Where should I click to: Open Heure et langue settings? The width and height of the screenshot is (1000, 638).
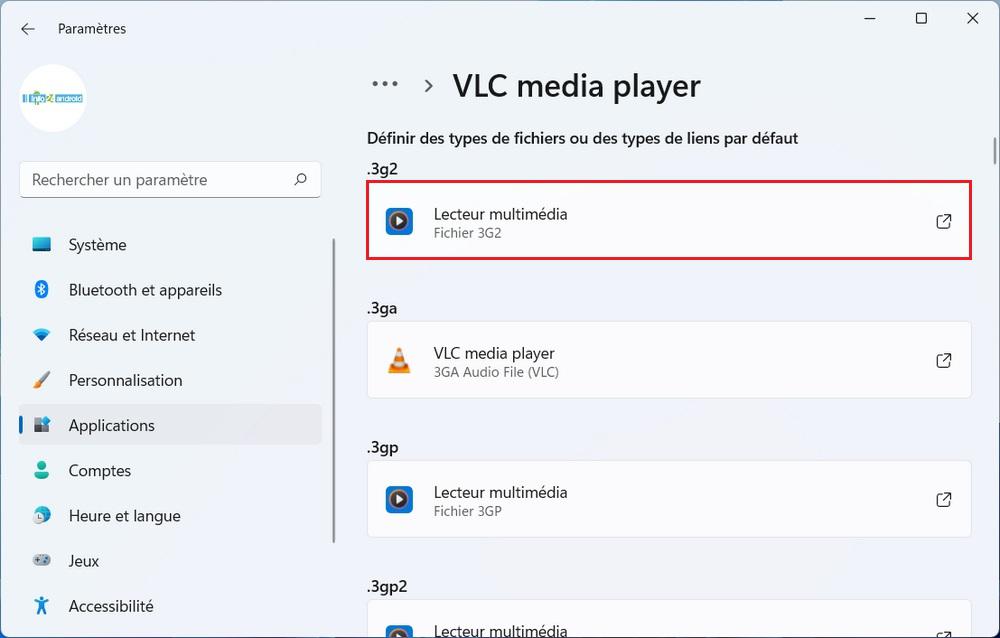pyautogui.click(x=170, y=516)
